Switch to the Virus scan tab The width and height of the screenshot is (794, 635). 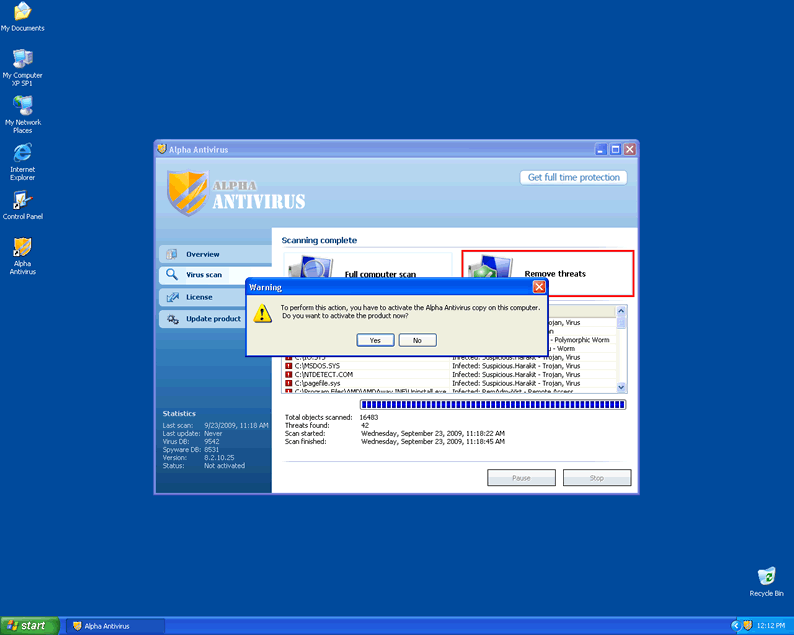point(204,275)
